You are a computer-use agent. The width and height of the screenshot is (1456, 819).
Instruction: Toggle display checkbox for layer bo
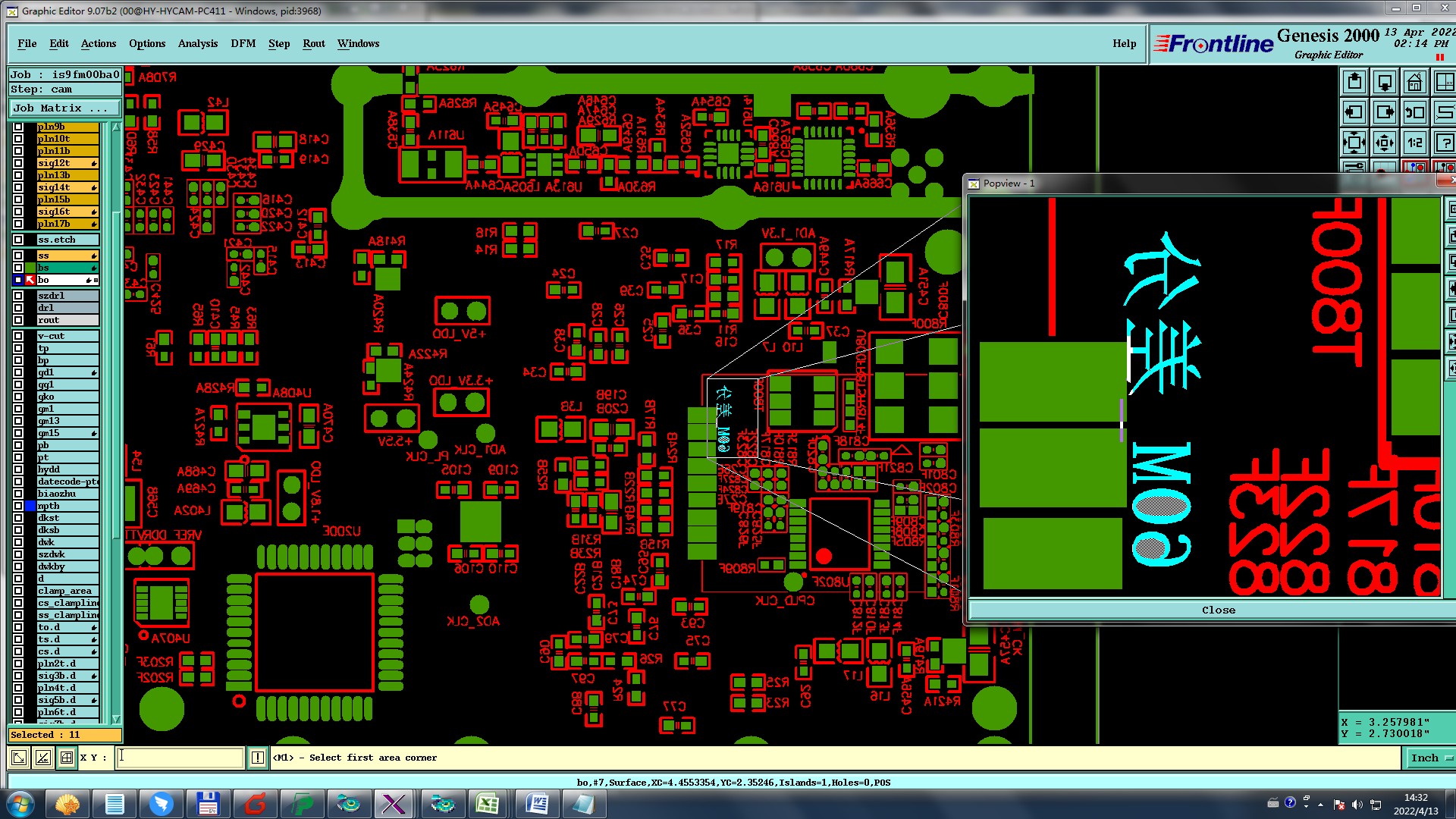[18, 280]
